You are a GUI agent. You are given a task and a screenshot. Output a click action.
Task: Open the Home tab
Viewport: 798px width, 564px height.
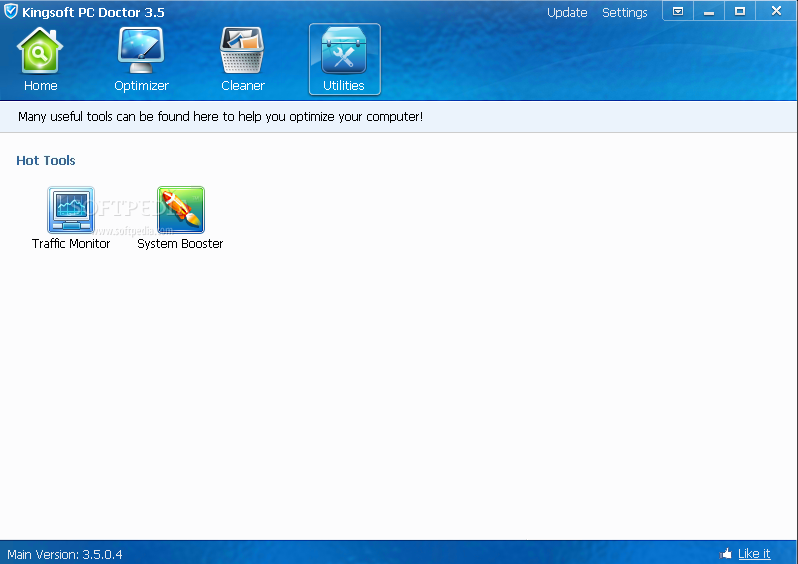pos(40,60)
